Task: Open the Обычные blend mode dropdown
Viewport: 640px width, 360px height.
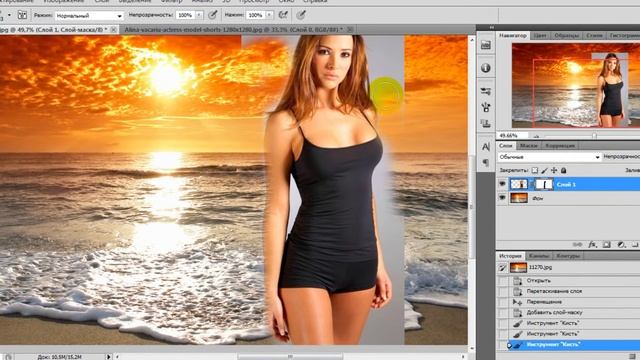Action: 549,157
